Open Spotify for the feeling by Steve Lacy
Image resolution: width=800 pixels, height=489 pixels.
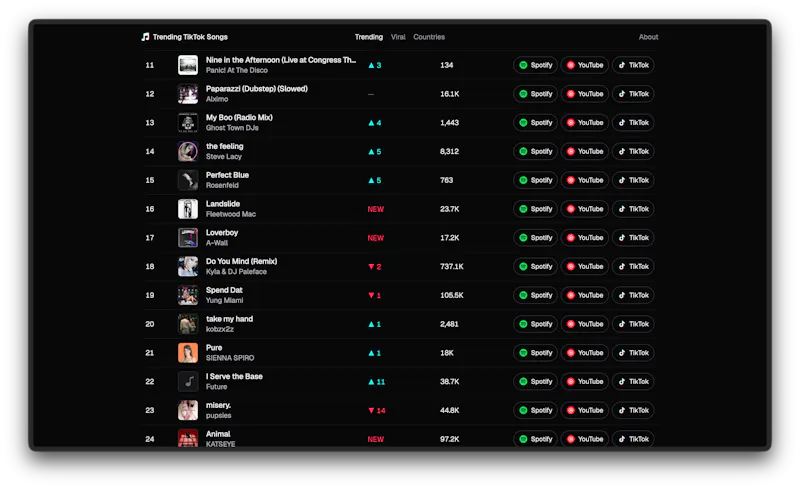[x=535, y=151]
